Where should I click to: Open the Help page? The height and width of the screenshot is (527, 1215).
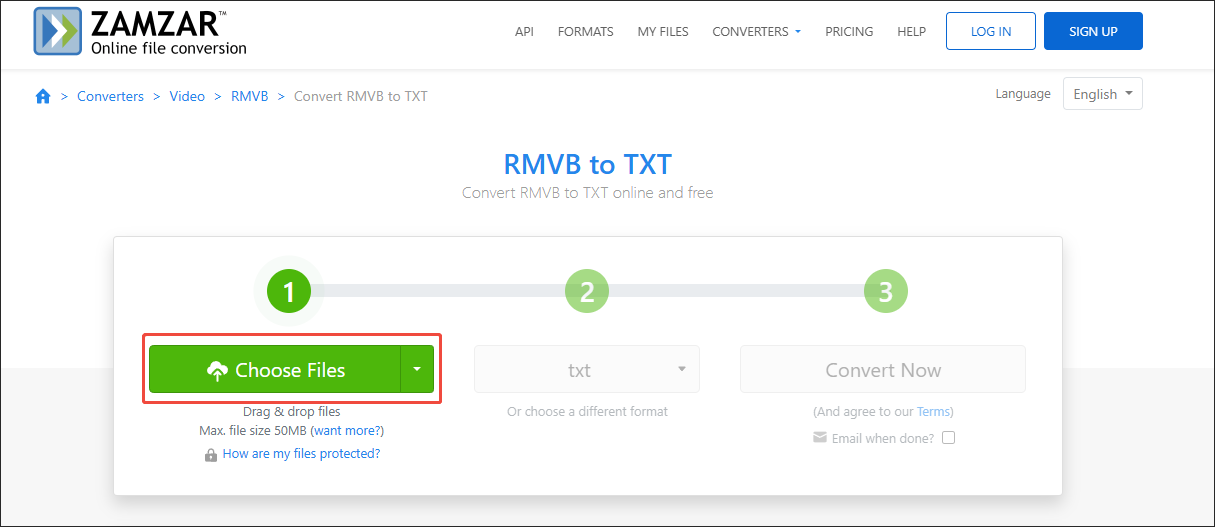point(912,31)
